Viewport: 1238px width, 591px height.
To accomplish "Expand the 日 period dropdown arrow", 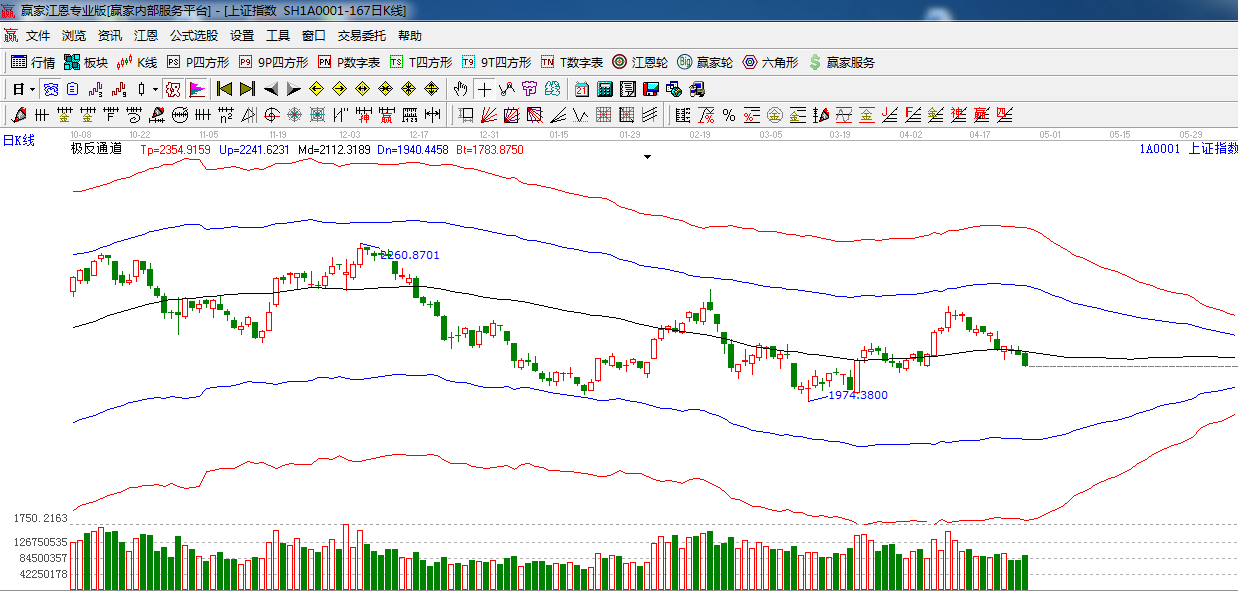I will (32, 89).
